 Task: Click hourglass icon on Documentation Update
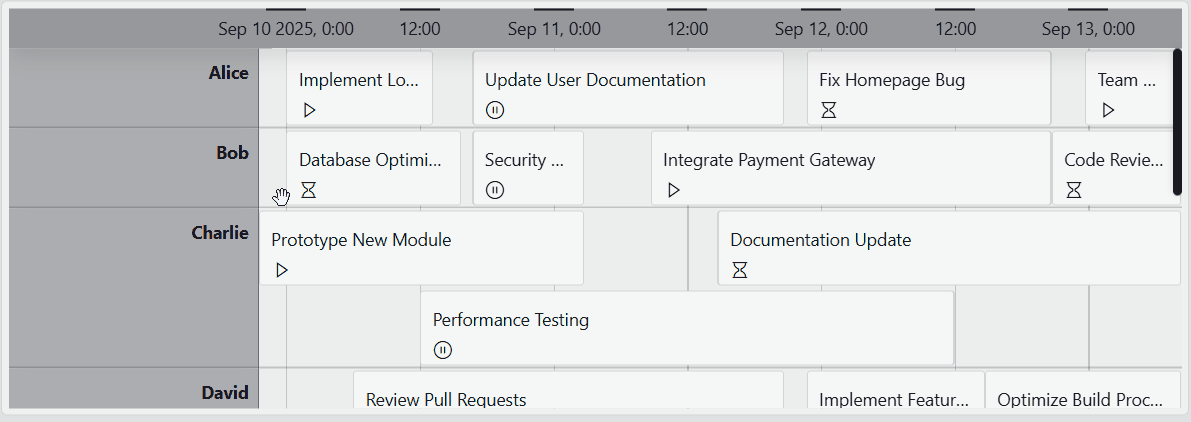[740, 269]
